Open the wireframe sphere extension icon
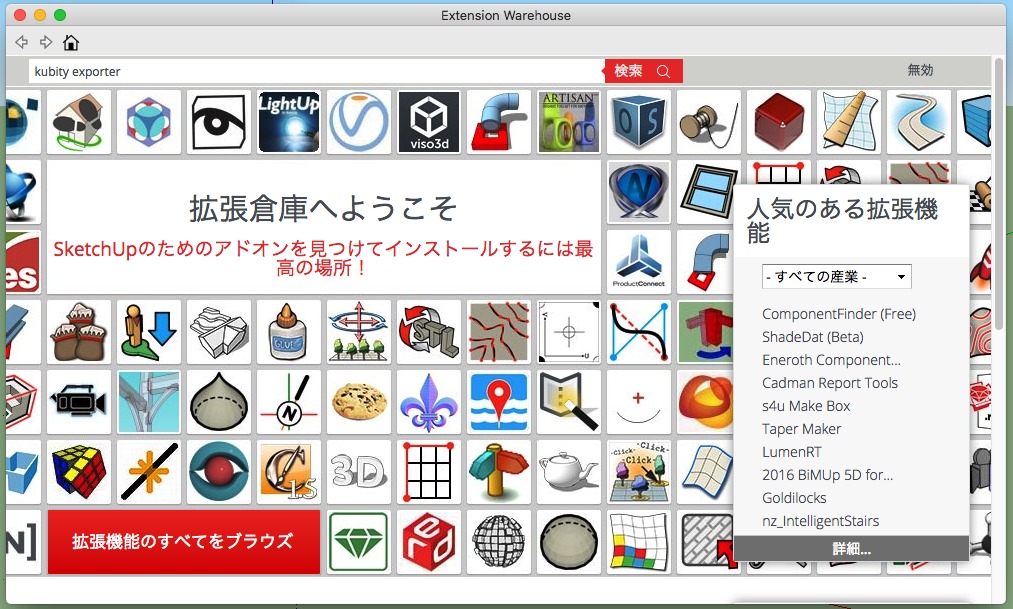This screenshot has height=609, width=1013. 499,542
